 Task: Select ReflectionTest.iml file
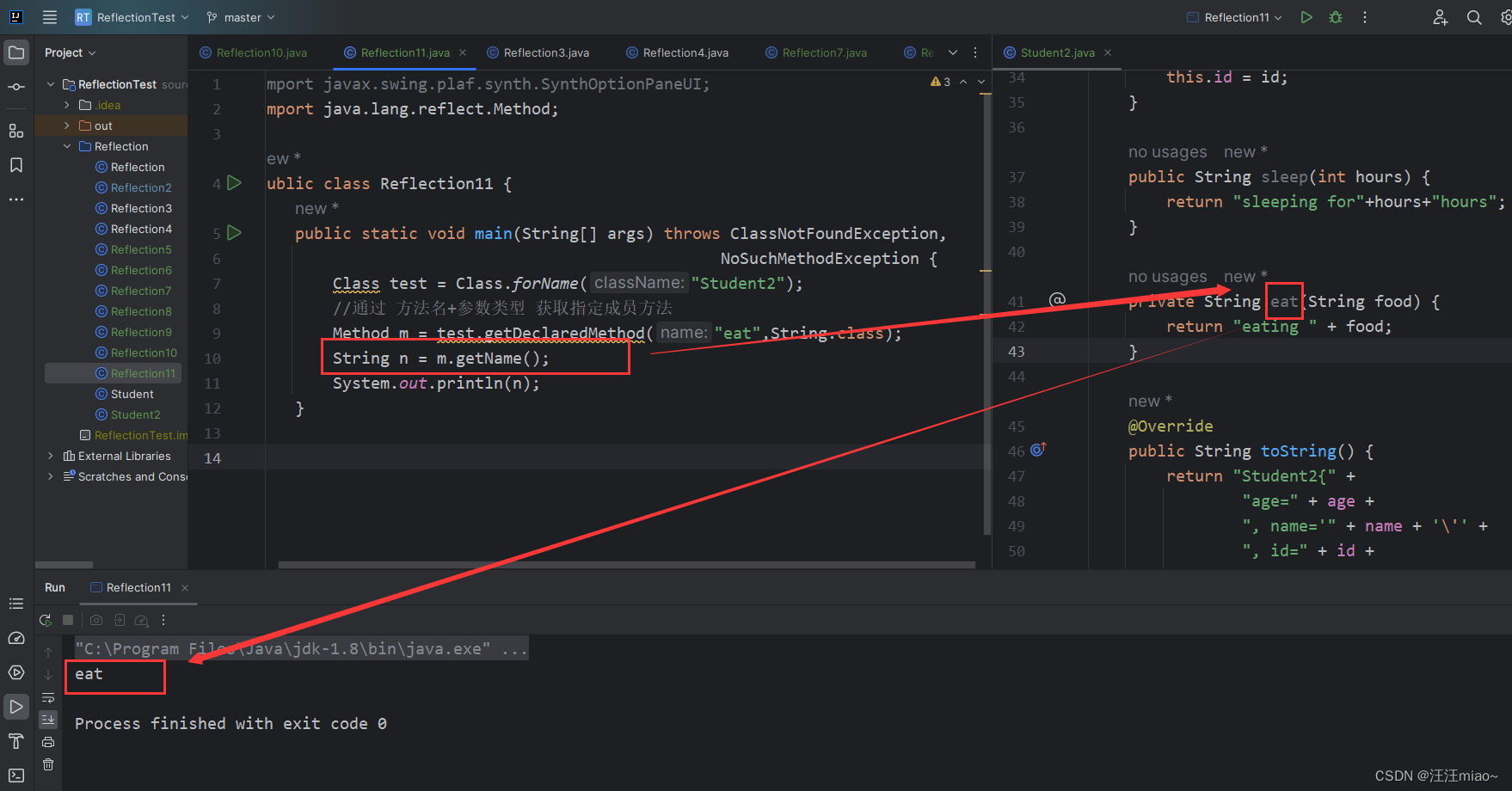click(133, 435)
